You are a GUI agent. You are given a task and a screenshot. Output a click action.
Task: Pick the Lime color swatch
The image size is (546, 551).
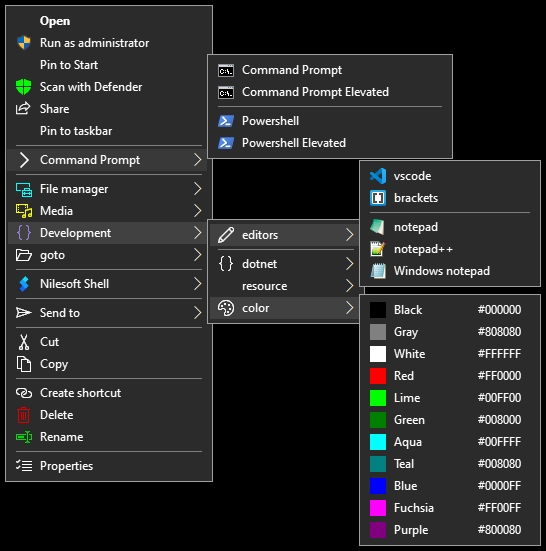pos(378,398)
